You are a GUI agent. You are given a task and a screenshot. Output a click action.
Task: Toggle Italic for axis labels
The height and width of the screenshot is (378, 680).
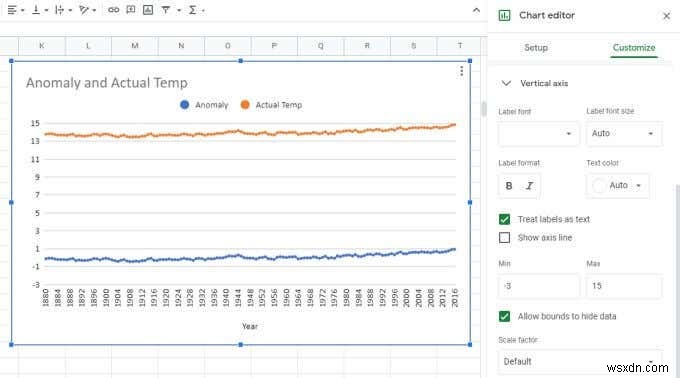pyautogui.click(x=529, y=186)
